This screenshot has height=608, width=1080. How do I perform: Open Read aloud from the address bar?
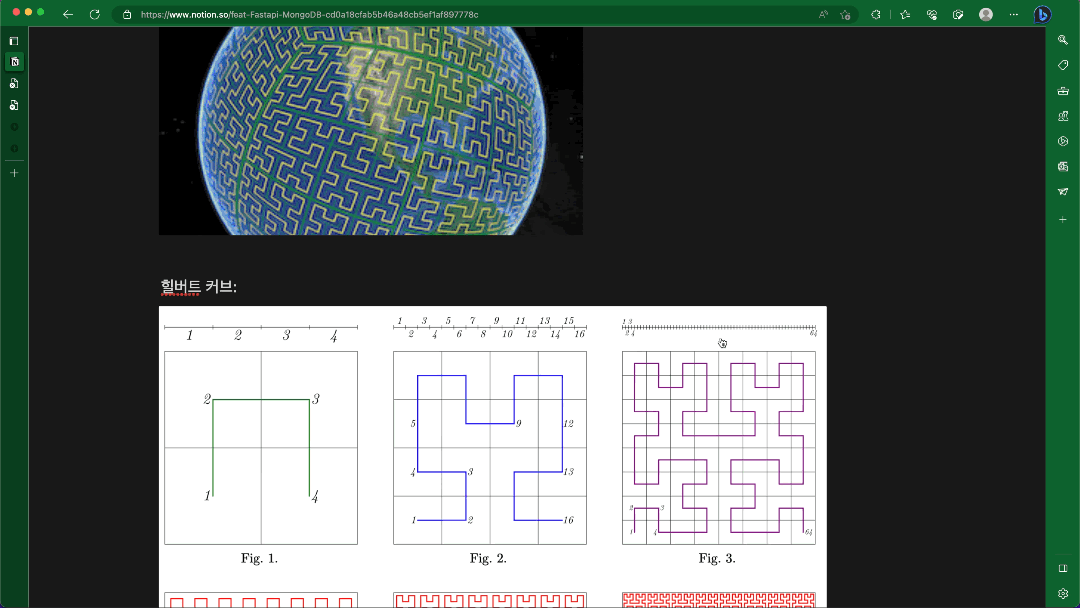(823, 14)
